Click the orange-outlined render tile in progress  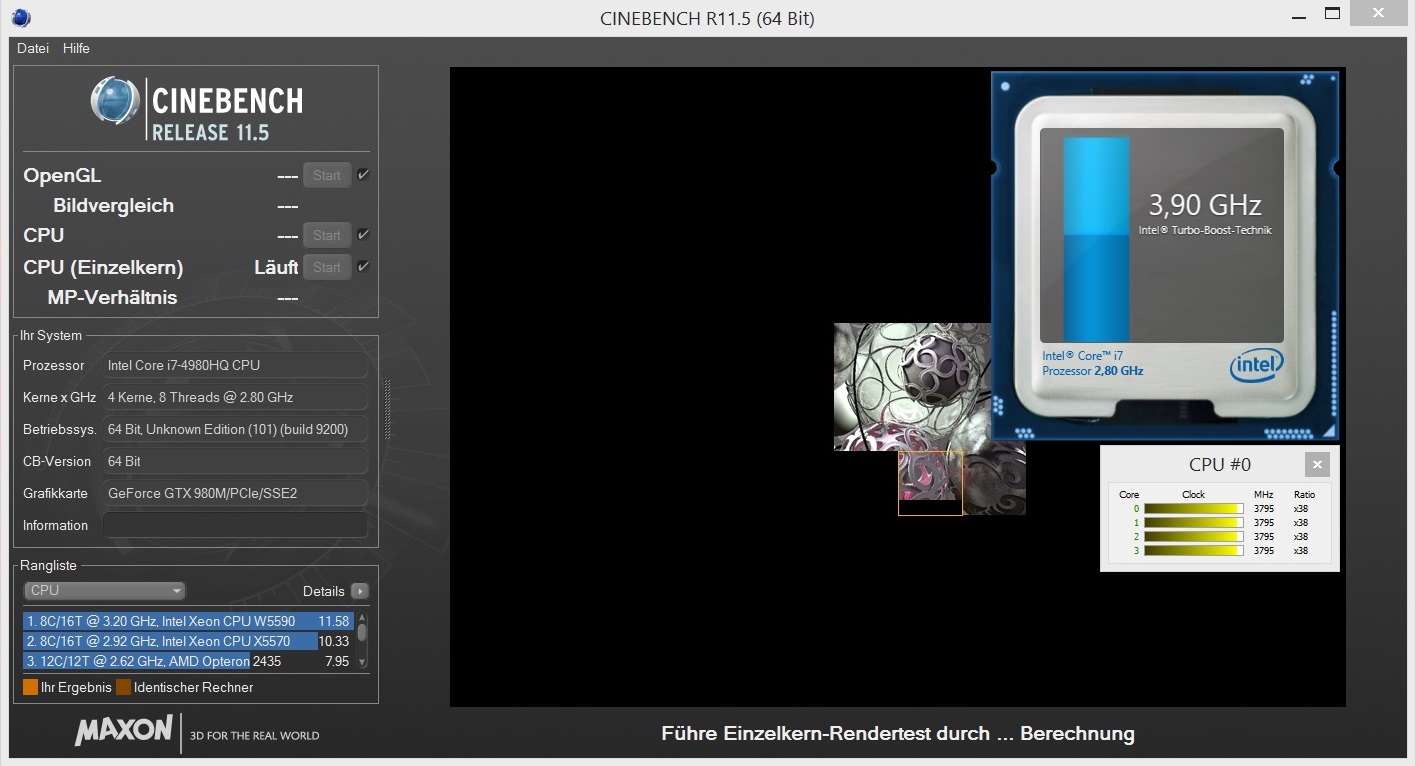click(x=930, y=483)
